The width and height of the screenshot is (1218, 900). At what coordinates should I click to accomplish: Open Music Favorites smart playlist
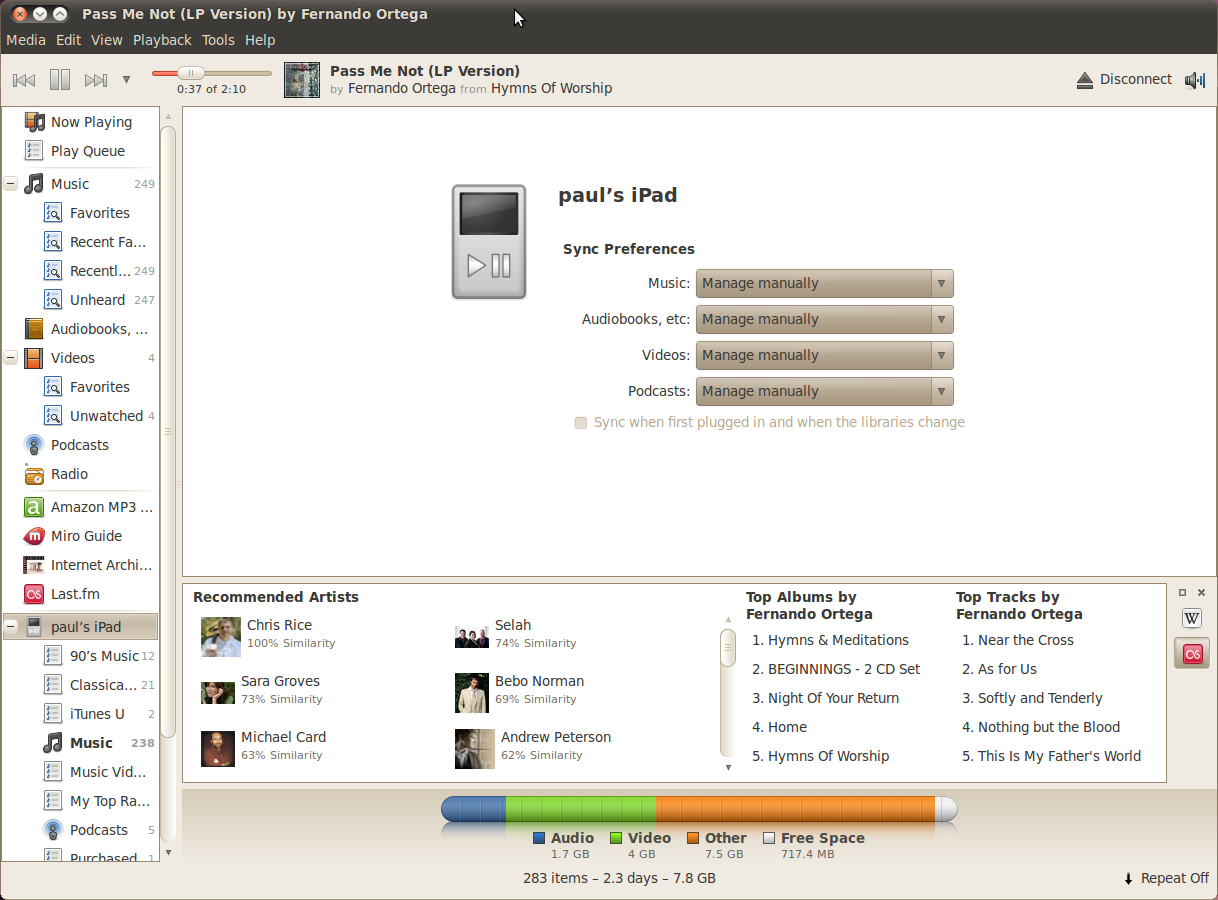click(80, 213)
